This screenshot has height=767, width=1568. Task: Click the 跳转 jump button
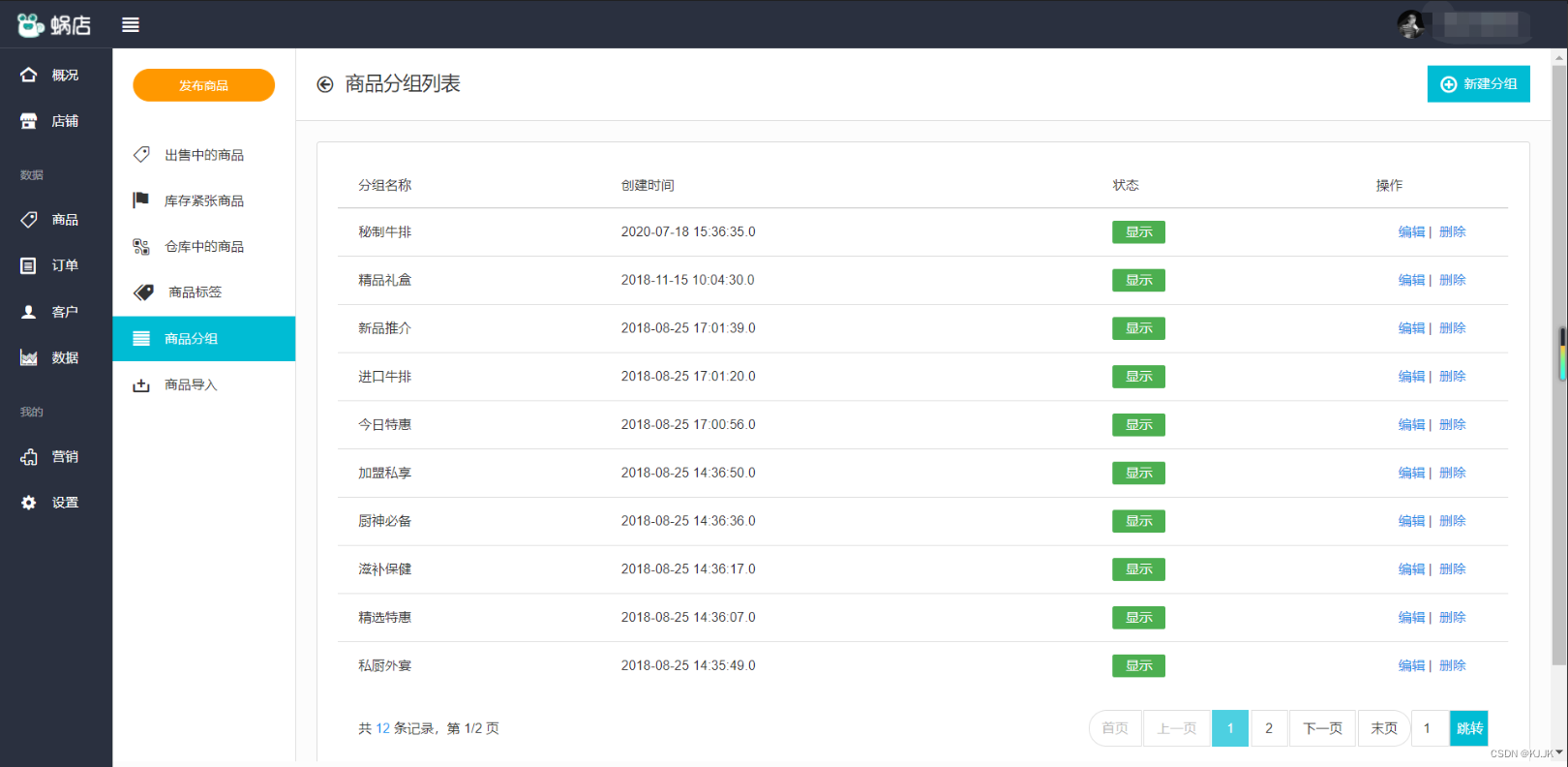(x=1469, y=728)
